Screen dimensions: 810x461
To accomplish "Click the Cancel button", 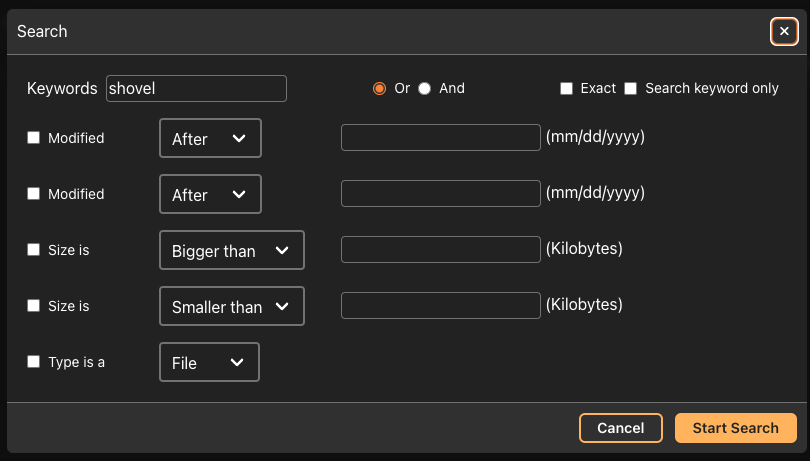I will (x=620, y=428).
